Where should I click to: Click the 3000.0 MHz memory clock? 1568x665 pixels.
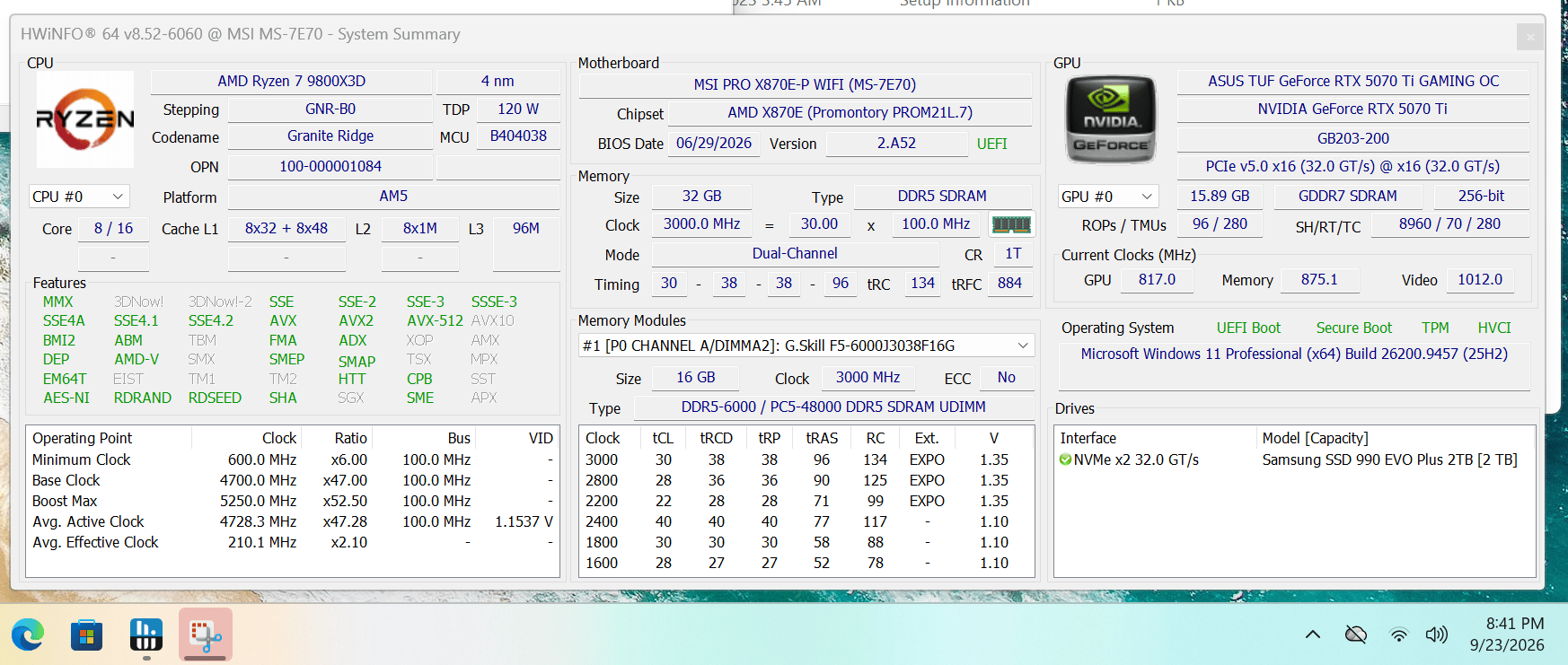pyautogui.click(x=701, y=223)
